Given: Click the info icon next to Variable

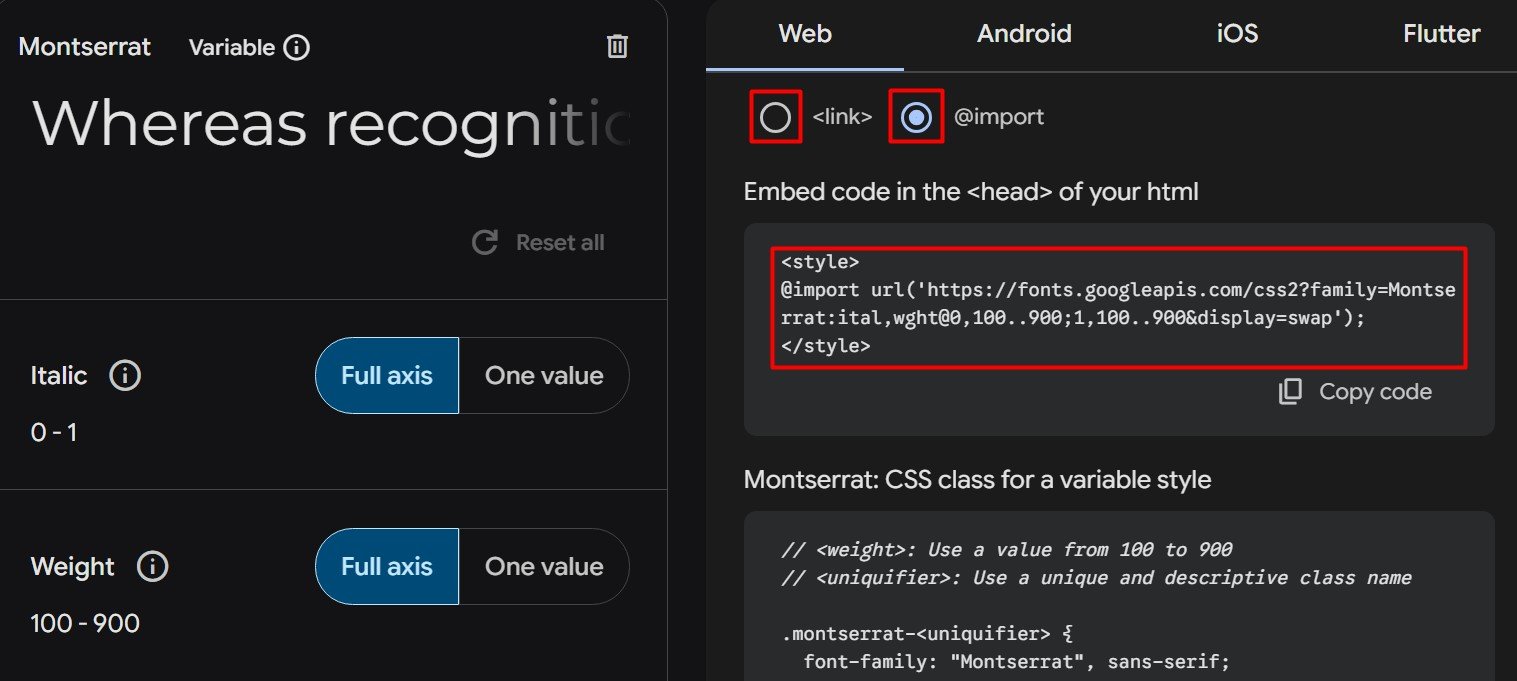Looking at the screenshot, I should 296,47.
